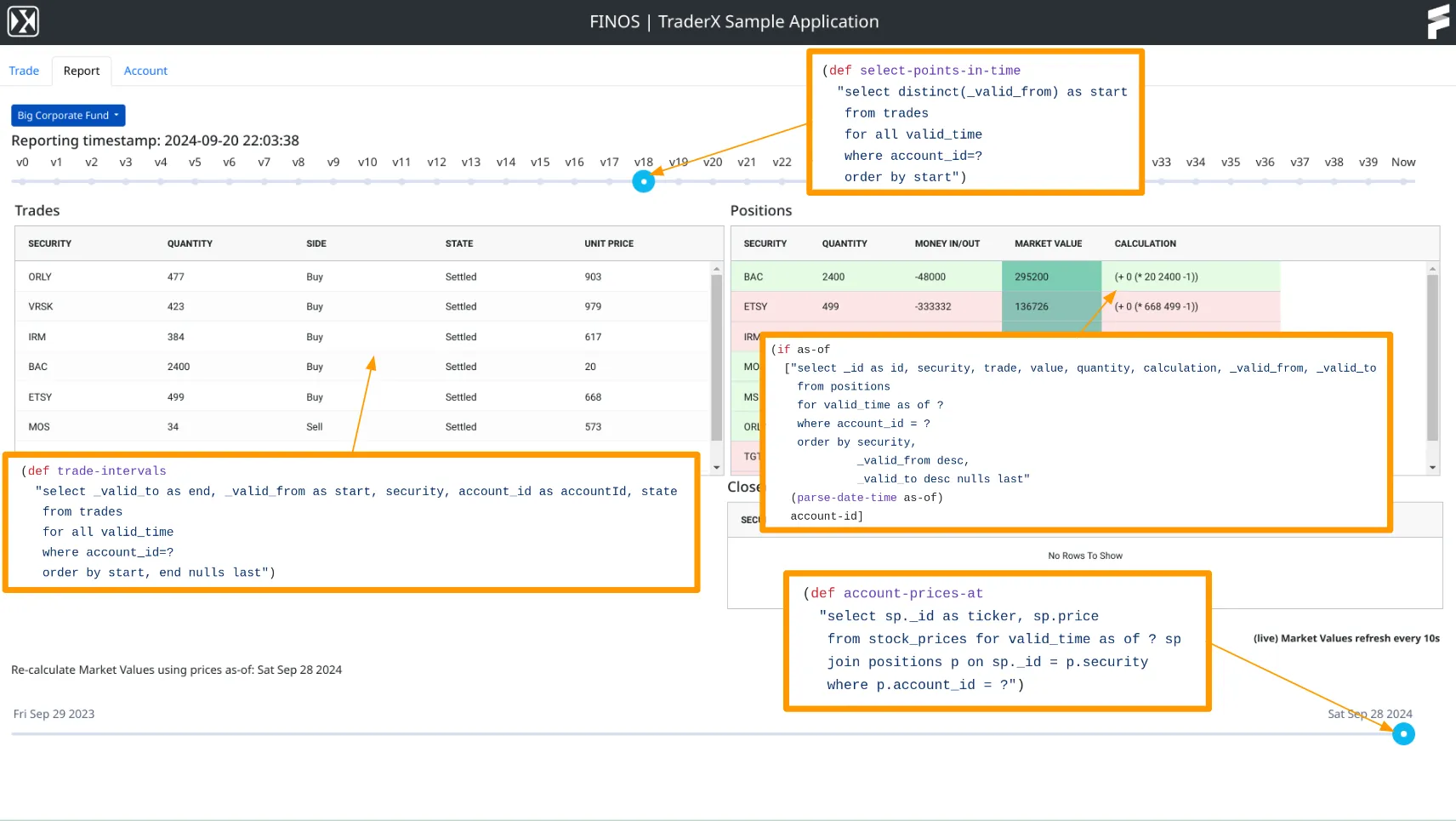The width and height of the screenshot is (1456, 821).
Task: Click the TraderX logo in the top bar
Action: coord(23,20)
